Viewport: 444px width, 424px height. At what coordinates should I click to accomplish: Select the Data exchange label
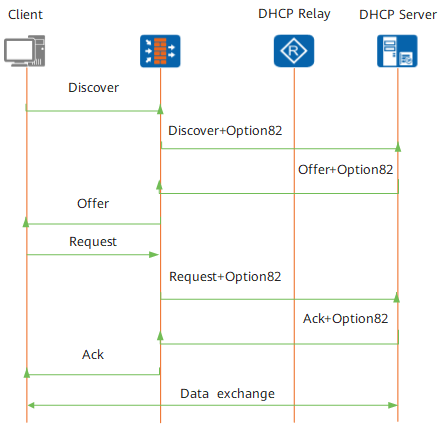228,394
